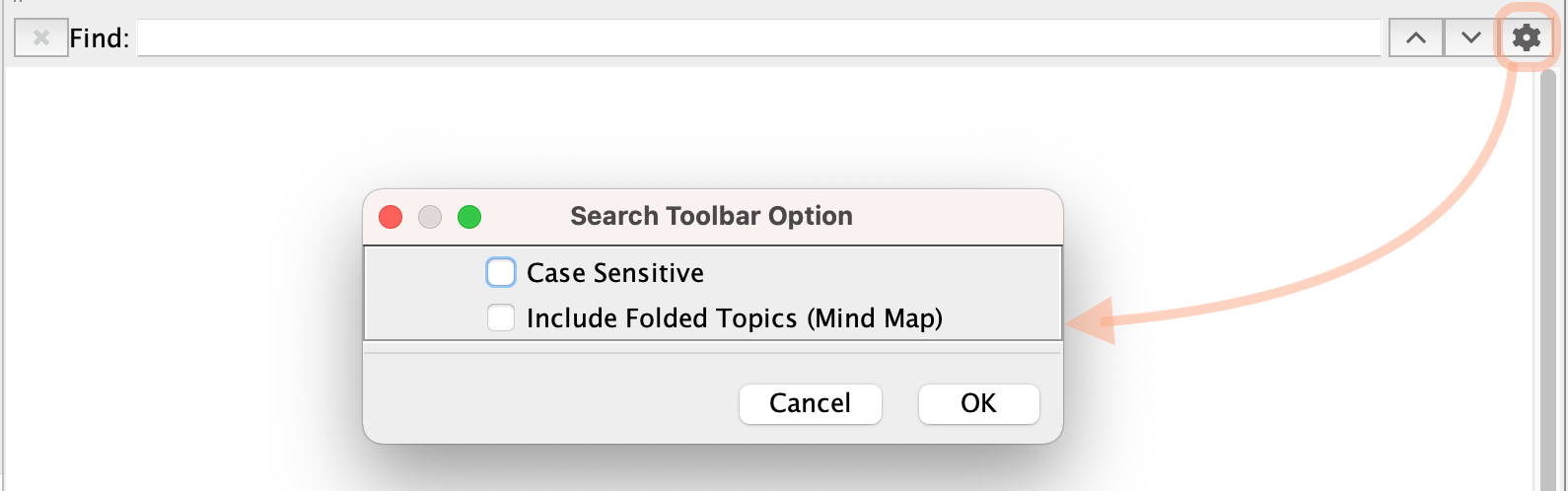Click the "Case Sensitive" label text
This screenshot has width=1568, height=491.
pos(614,273)
